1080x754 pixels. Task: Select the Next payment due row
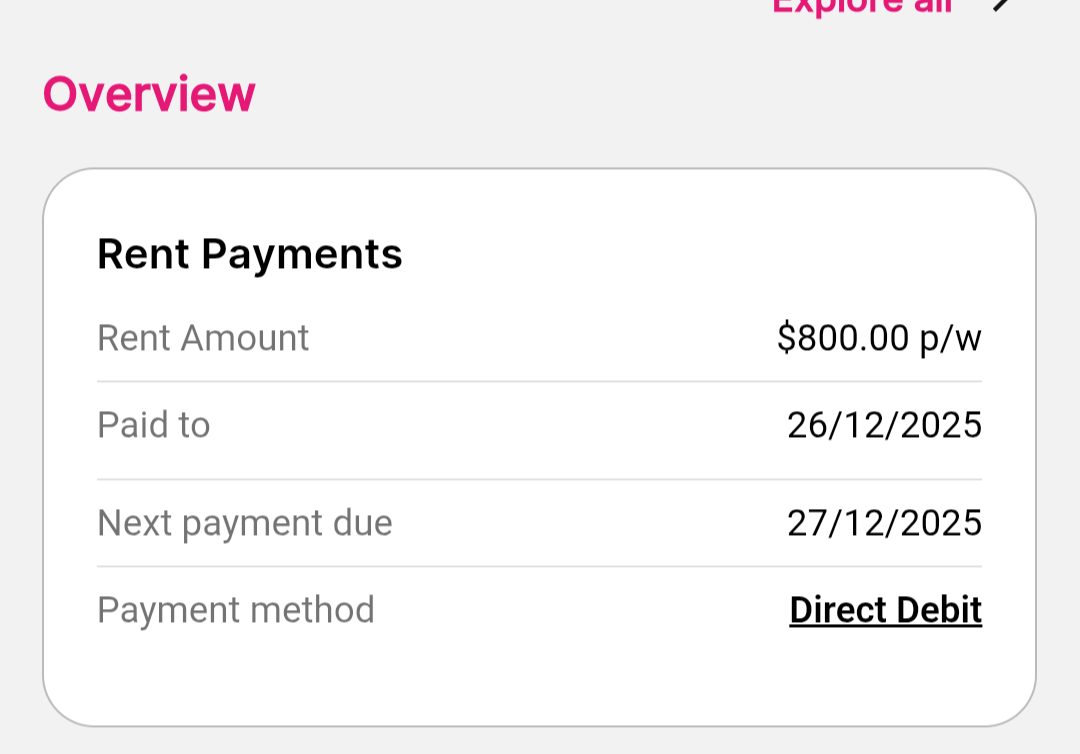[540, 522]
